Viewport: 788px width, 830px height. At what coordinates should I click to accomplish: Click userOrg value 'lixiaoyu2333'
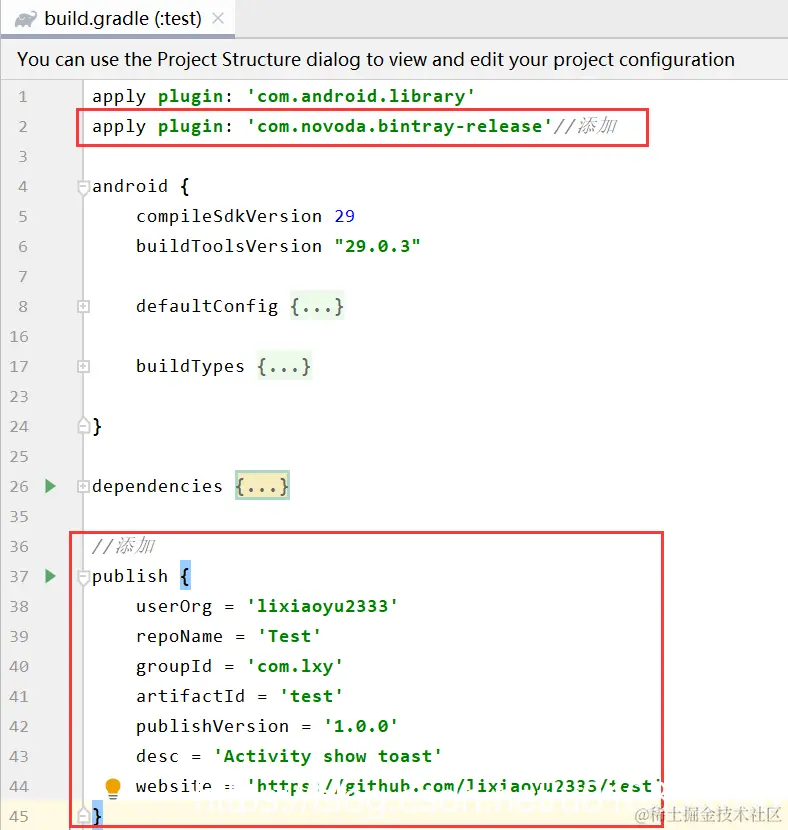[323, 606]
